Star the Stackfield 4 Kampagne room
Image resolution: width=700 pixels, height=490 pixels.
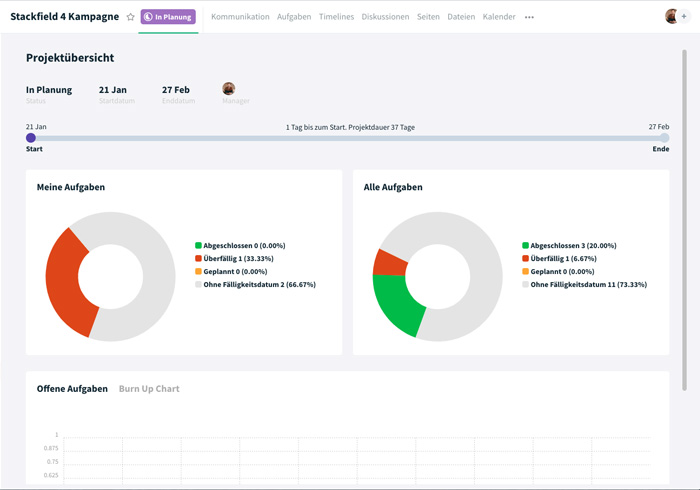point(130,17)
